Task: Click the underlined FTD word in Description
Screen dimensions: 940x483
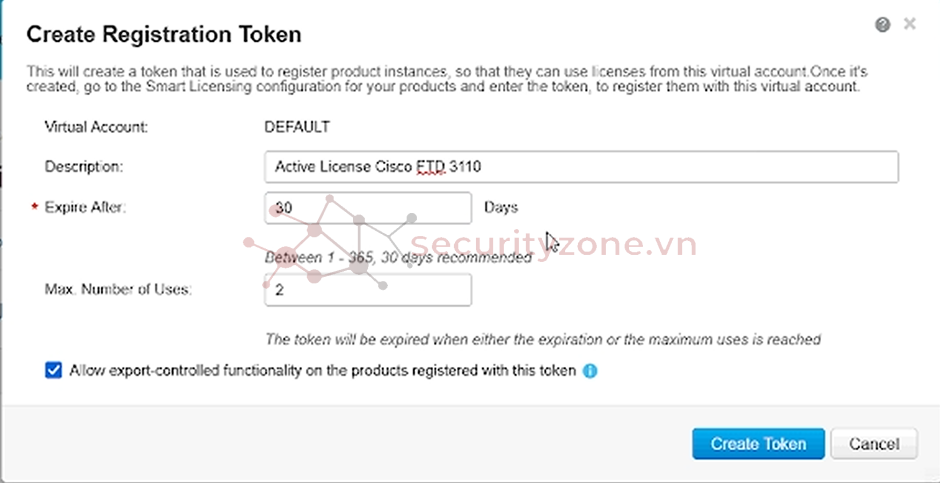Action: (x=431, y=167)
